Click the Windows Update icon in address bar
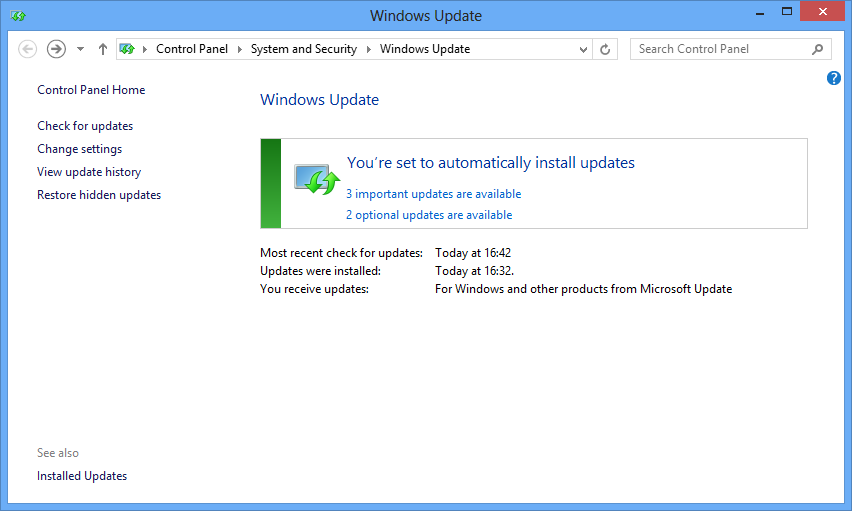 click(127, 49)
